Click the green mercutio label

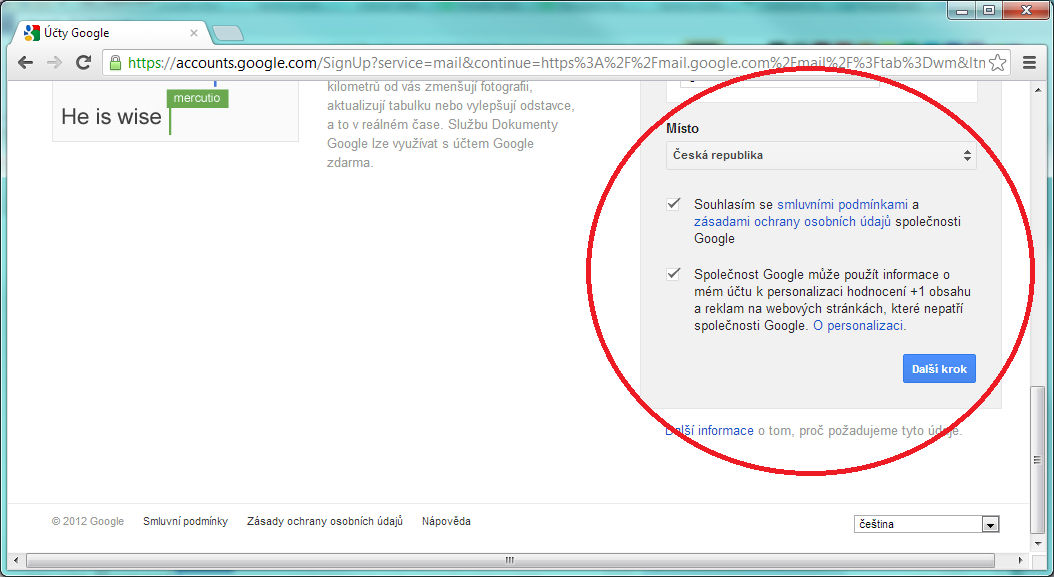click(x=197, y=98)
